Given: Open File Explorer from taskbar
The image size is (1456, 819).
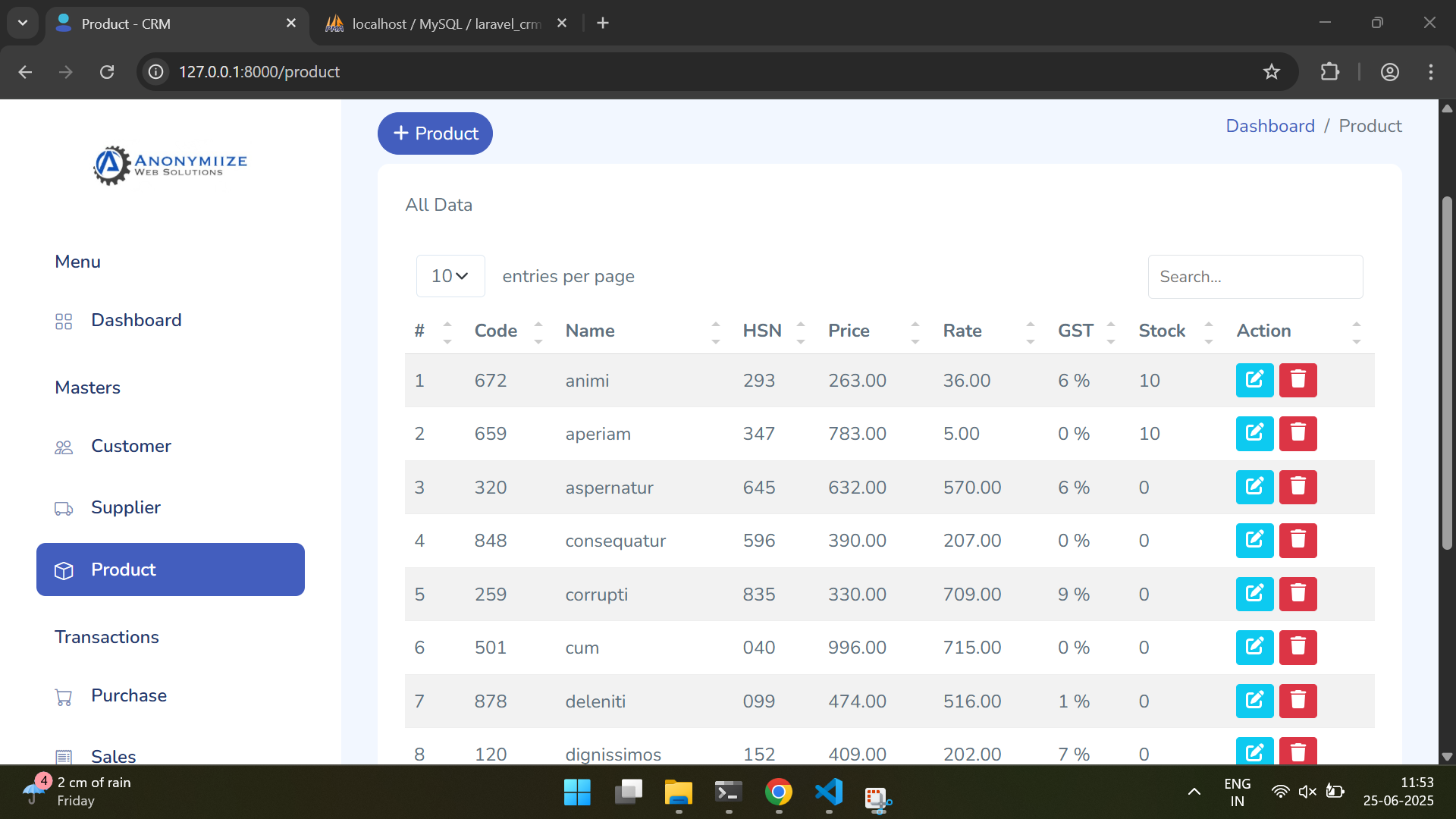Looking at the screenshot, I should coord(678,792).
